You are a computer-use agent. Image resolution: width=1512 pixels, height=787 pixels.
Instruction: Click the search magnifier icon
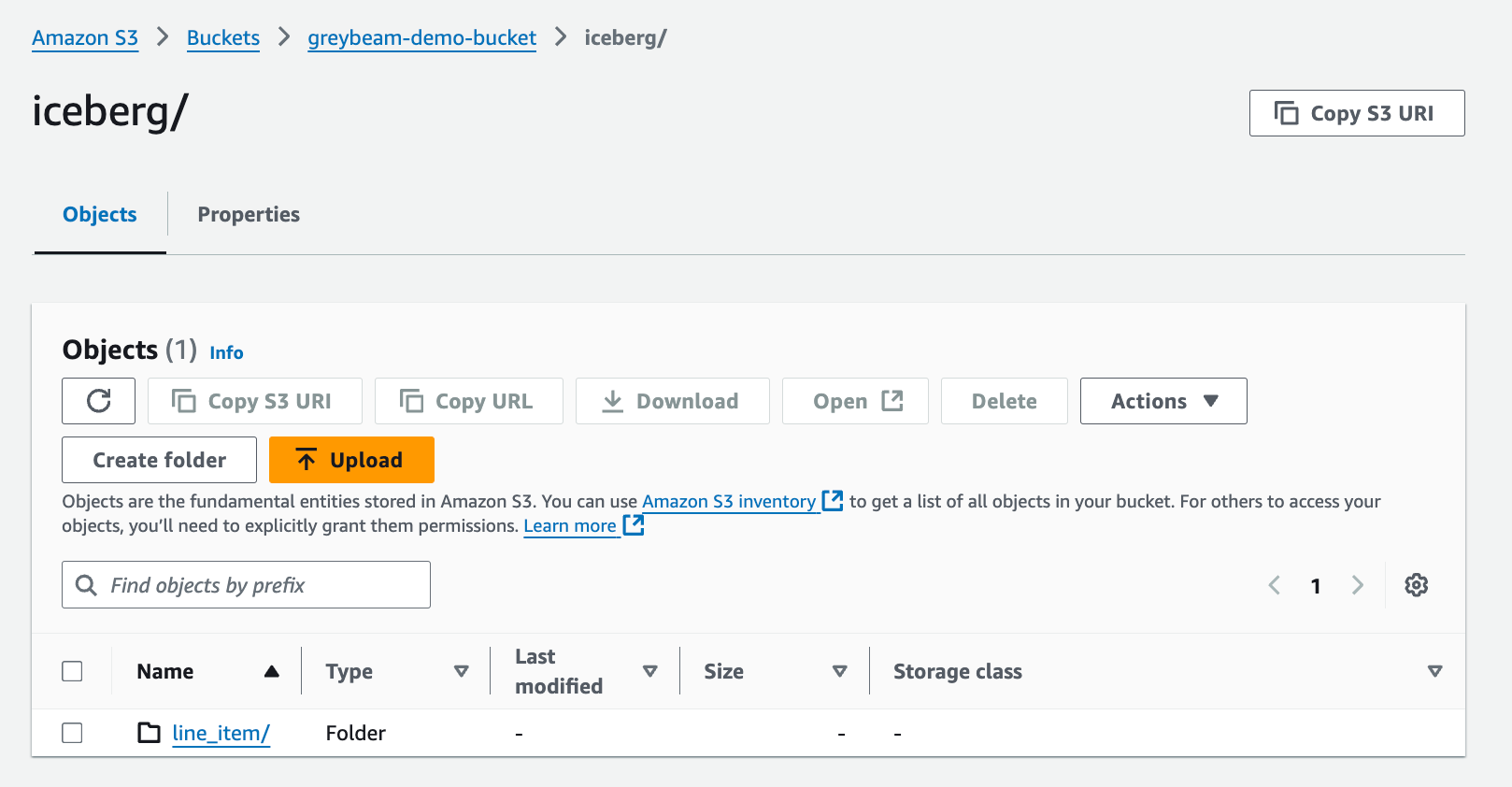(x=86, y=585)
